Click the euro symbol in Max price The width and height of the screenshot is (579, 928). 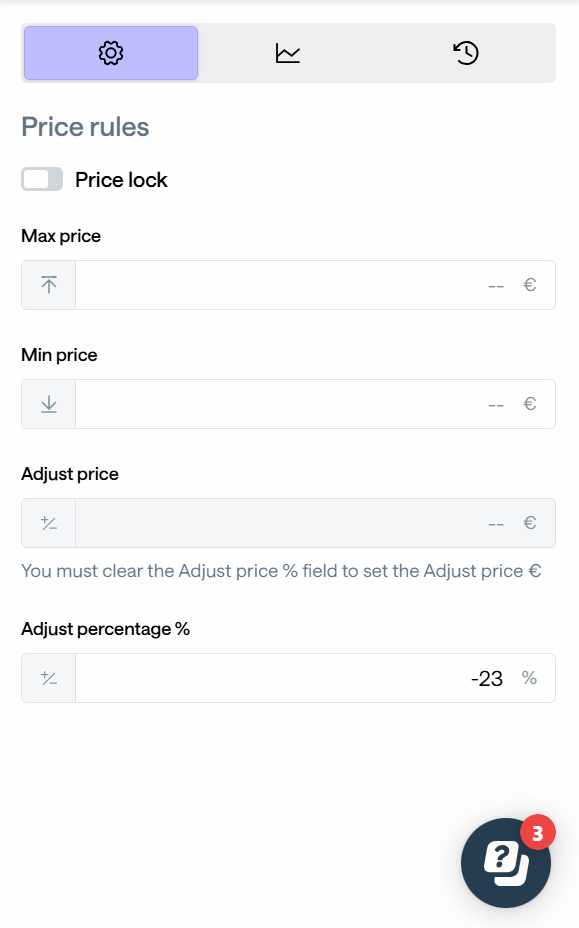click(530, 285)
